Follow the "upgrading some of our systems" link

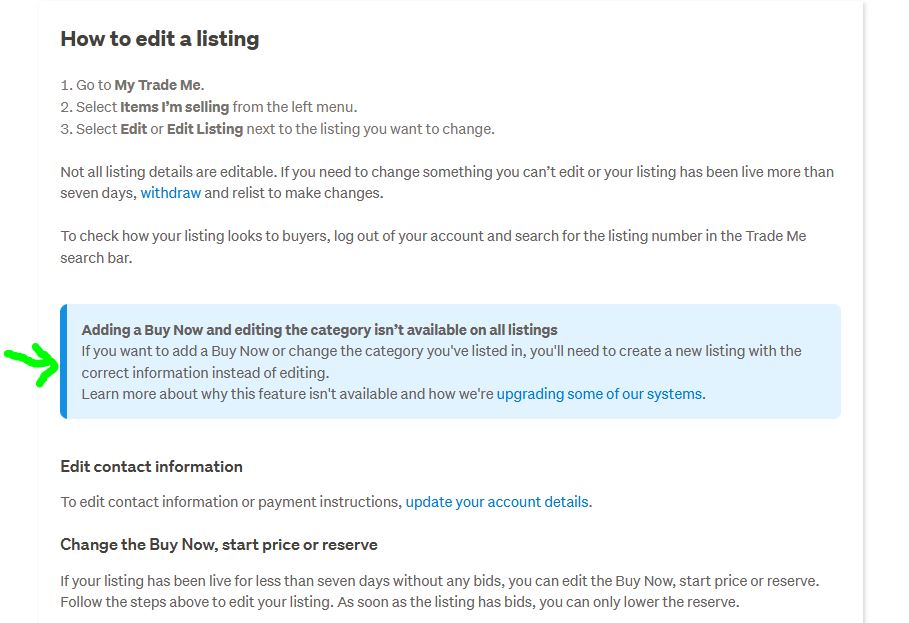point(599,394)
